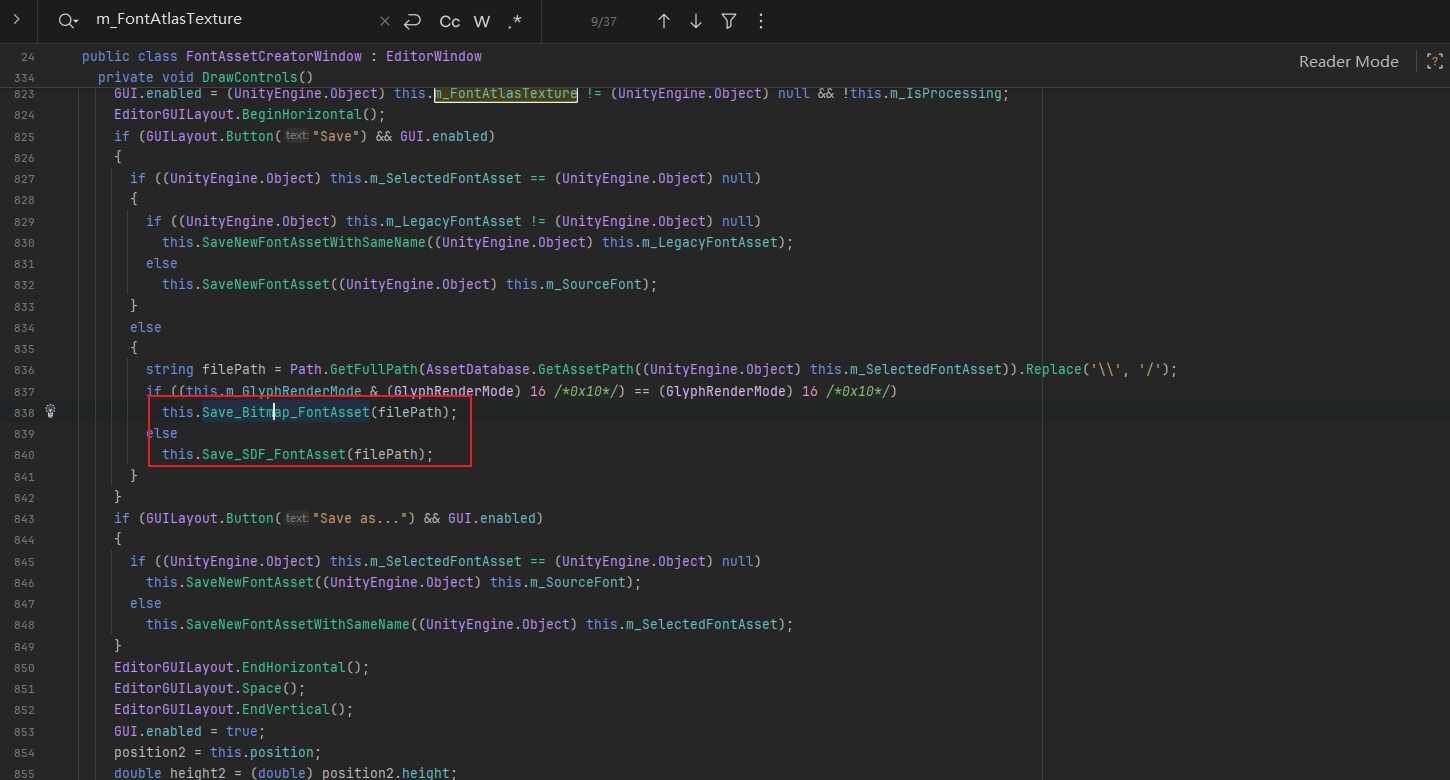Click the lightbulb quick-fix icon at line 838
This screenshot has height=780, width=1450.
tap(51, 411)
